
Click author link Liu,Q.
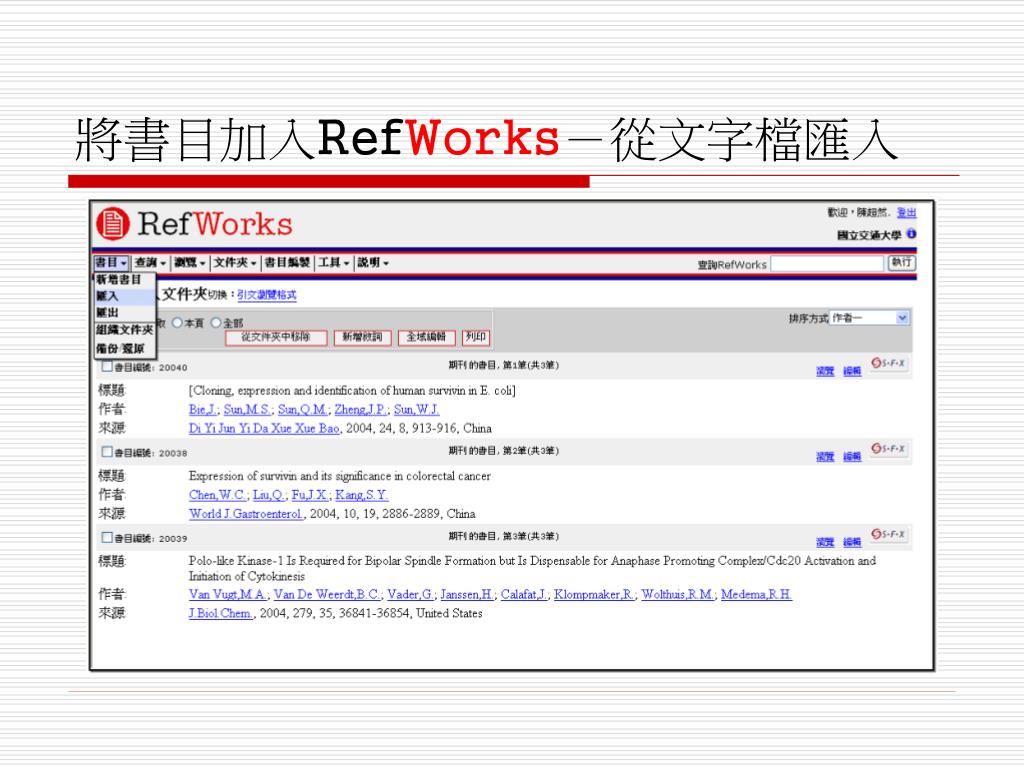click(x=269, y=495)
